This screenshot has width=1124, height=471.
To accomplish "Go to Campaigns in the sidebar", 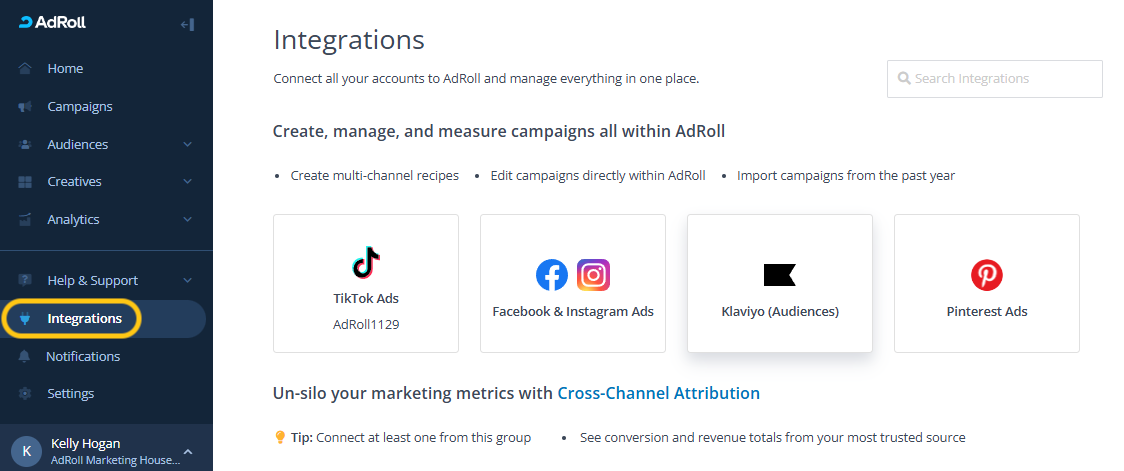I will [x=80, y=107].
